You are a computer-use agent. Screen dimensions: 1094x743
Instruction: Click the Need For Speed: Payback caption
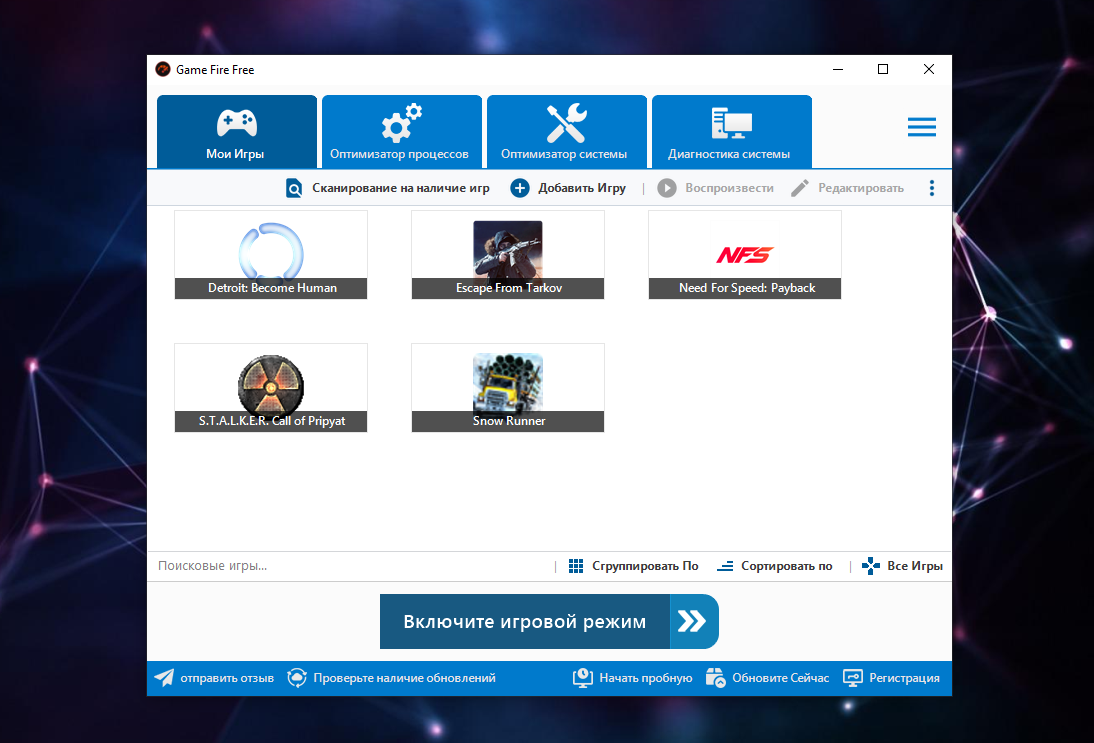click(x=747, y=288)
